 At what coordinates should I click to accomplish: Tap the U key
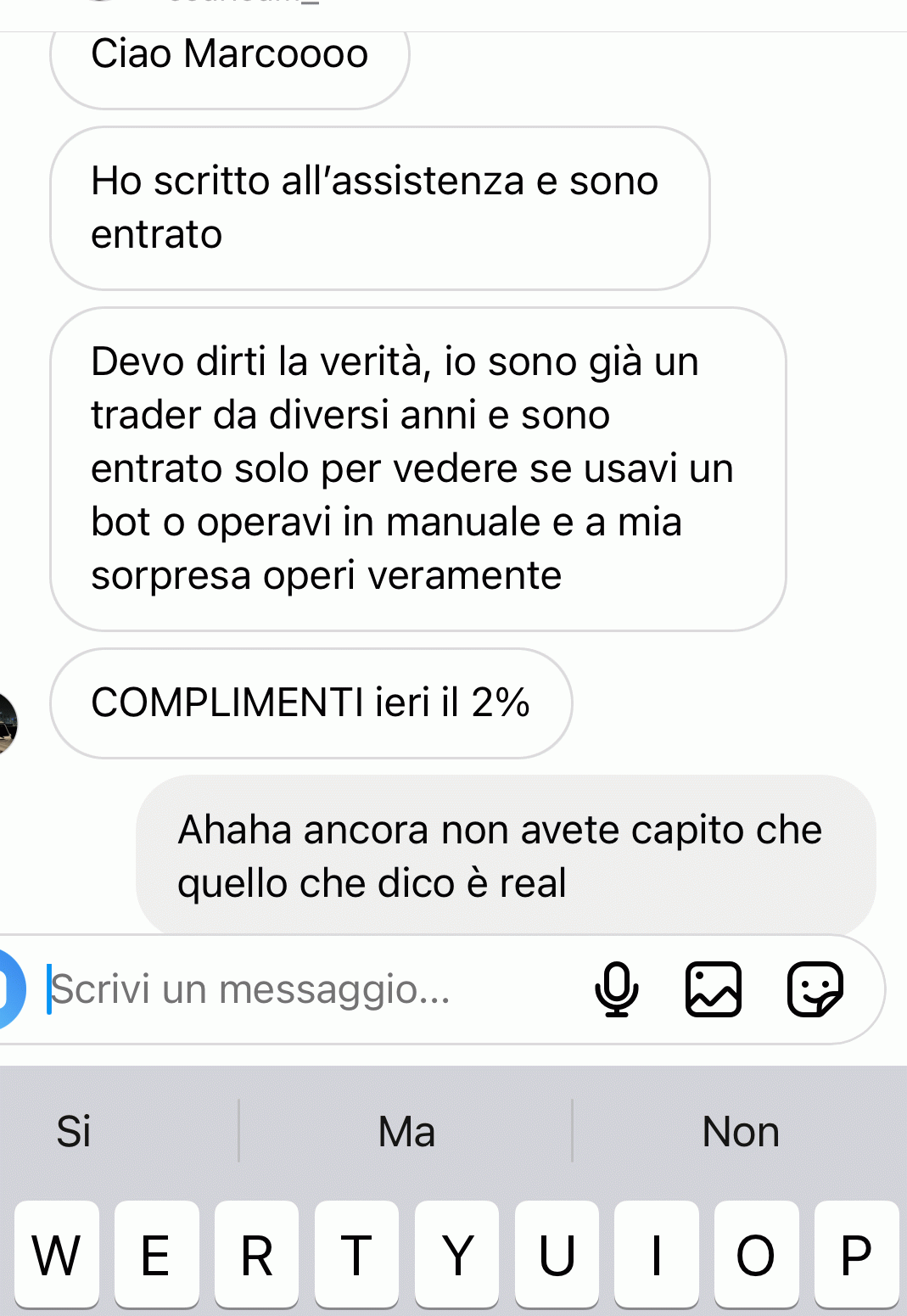pyautogui.click(x=557, y=1254)
